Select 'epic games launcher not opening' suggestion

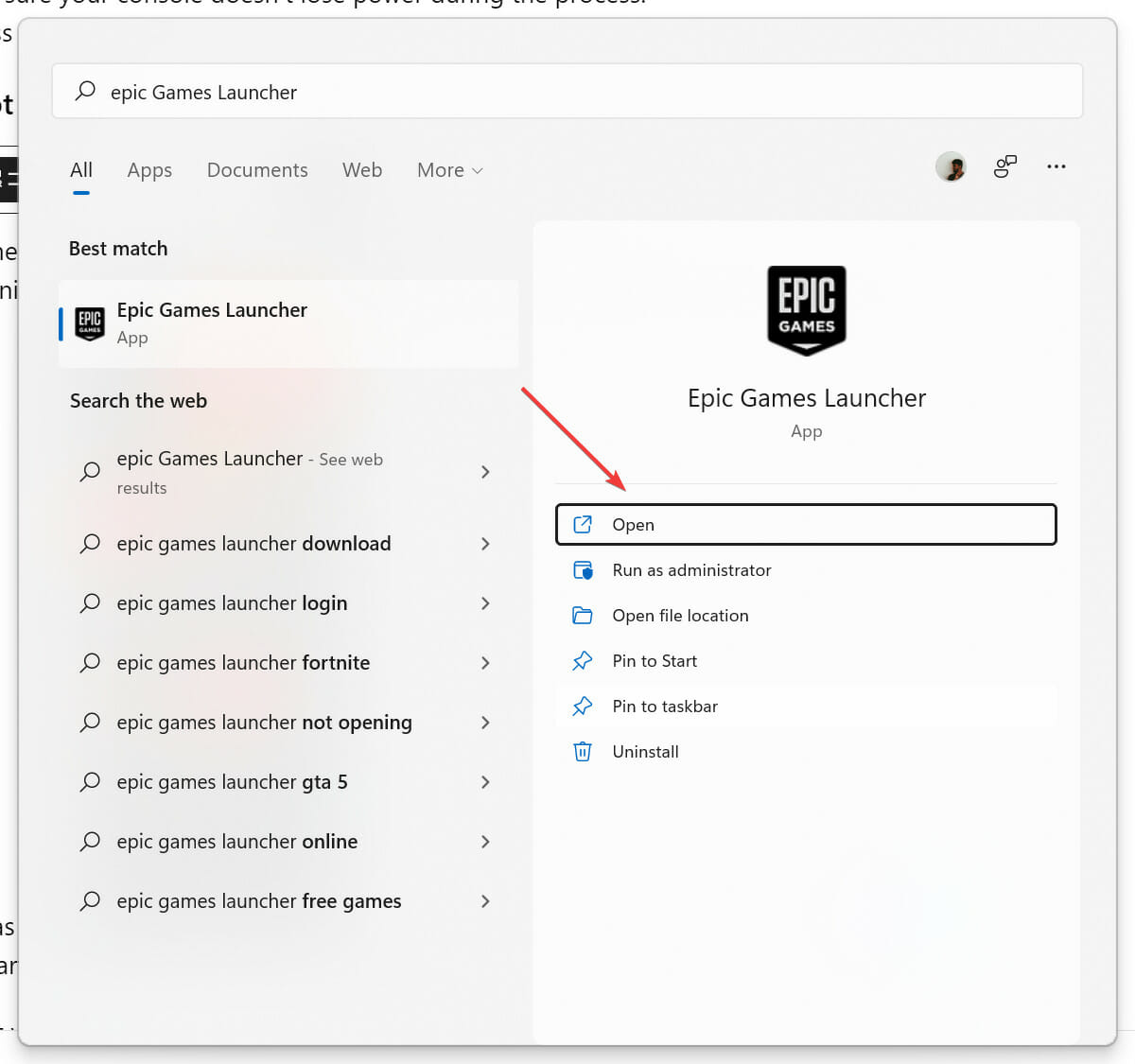[288, 723]
